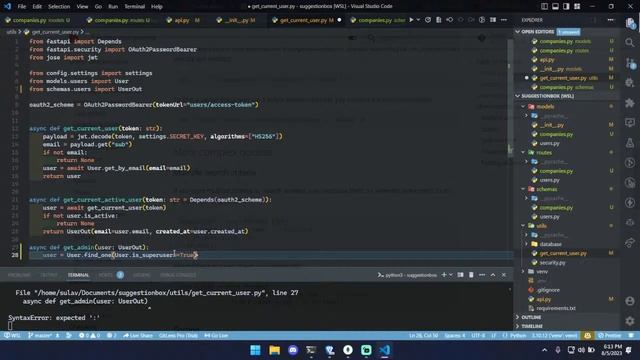Open the Manage gear menu

point(630,321)
